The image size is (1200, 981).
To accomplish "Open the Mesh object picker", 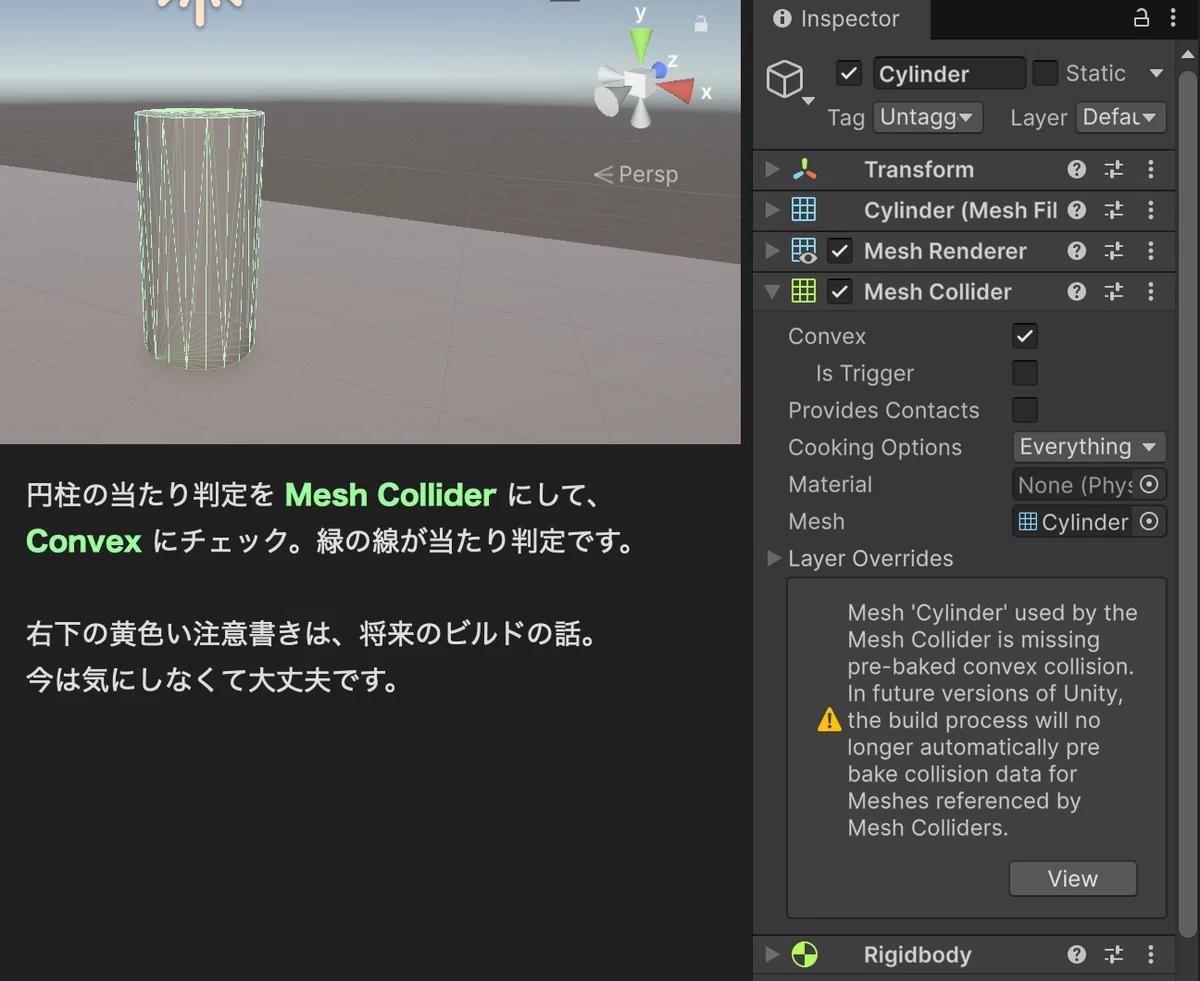I will [1150, 522].
